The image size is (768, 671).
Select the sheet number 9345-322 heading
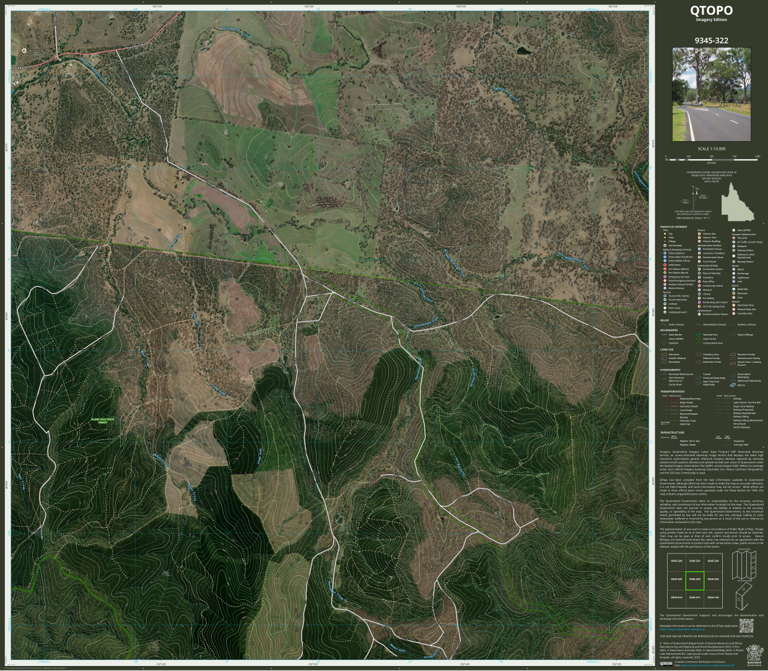point(711,40)
